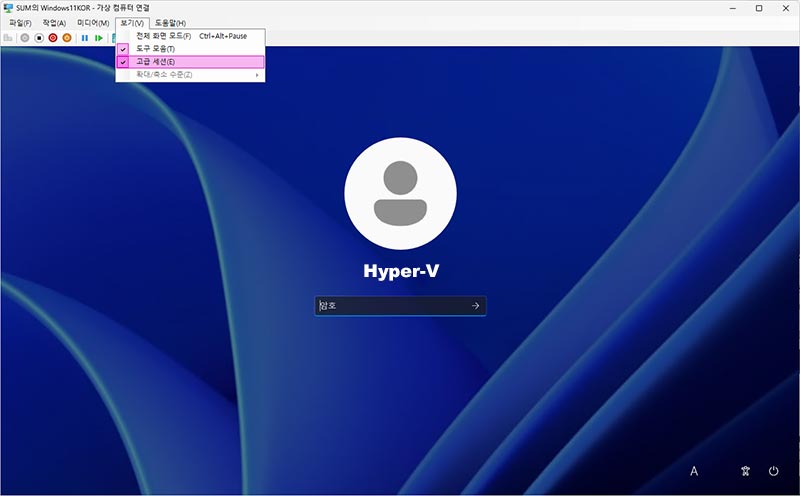Image resolution: width=800 pixels, height=496 pixels.
Task: Click the Hyper-V username text
Action: [x=401, y=271]
